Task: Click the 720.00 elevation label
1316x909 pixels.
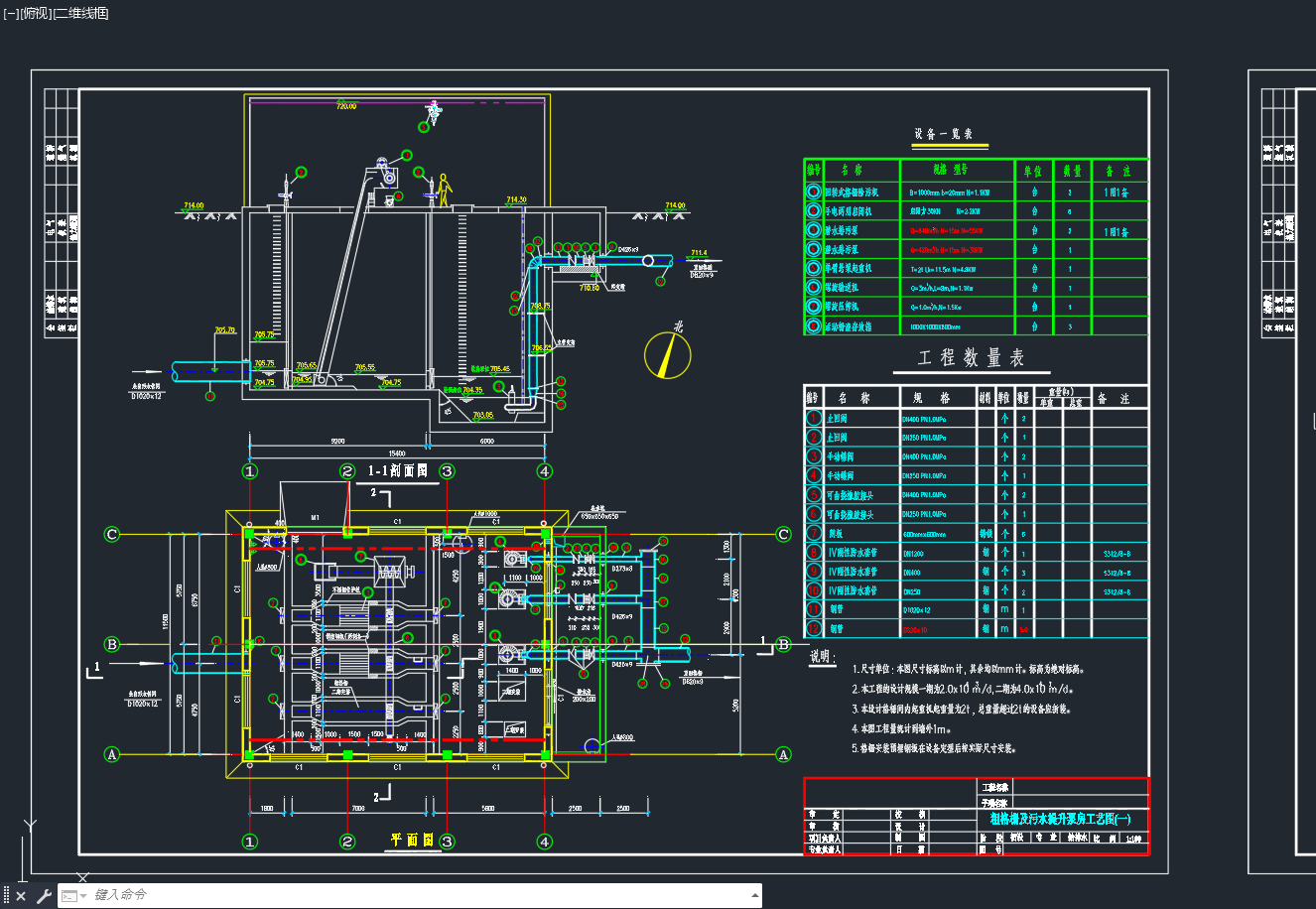Action: (x=346, y=106)
